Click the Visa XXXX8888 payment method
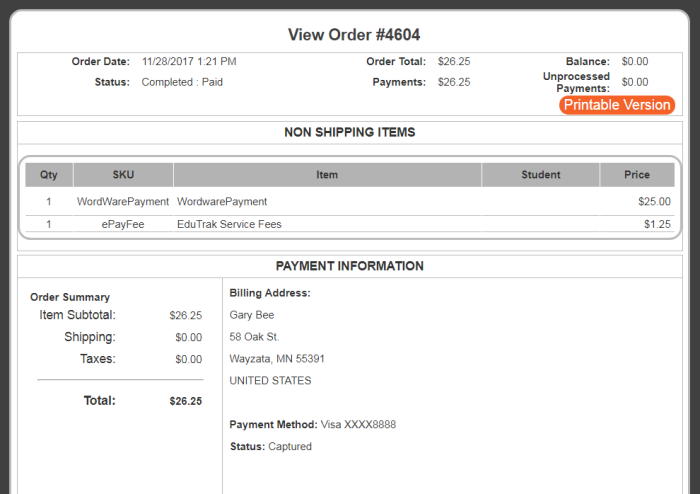 [358, 424]
